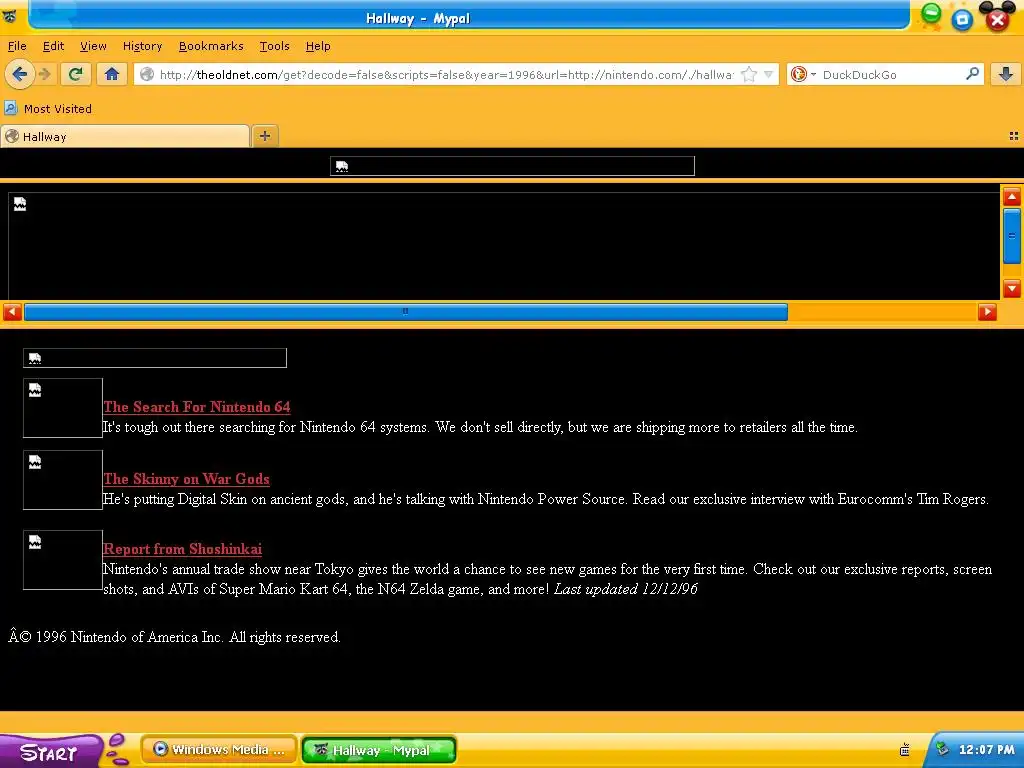This screenshot has height=768, width=1024.
Task: Open The Search For Nintendo 64 link
Action: tap(197, 407)
